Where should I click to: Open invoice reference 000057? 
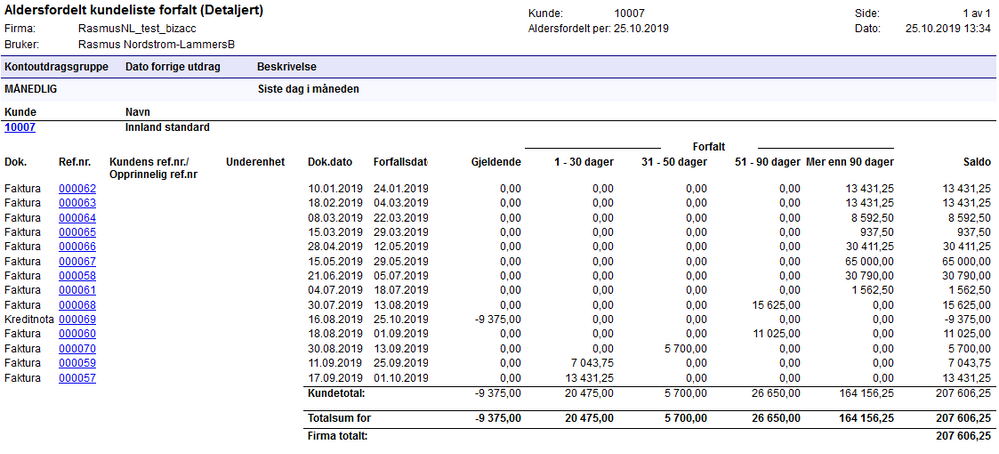pyautogui.click(x=77, y=378)
